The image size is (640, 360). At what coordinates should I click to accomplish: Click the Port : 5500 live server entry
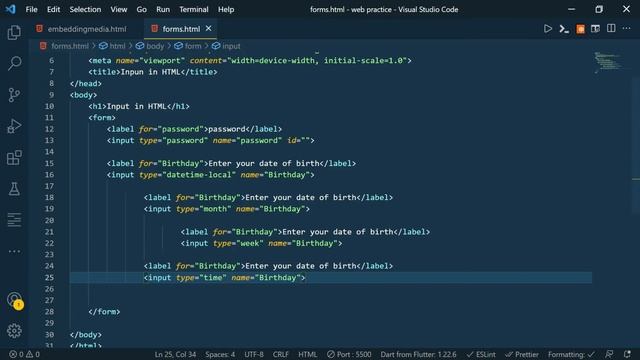click(x=349, y=354)
